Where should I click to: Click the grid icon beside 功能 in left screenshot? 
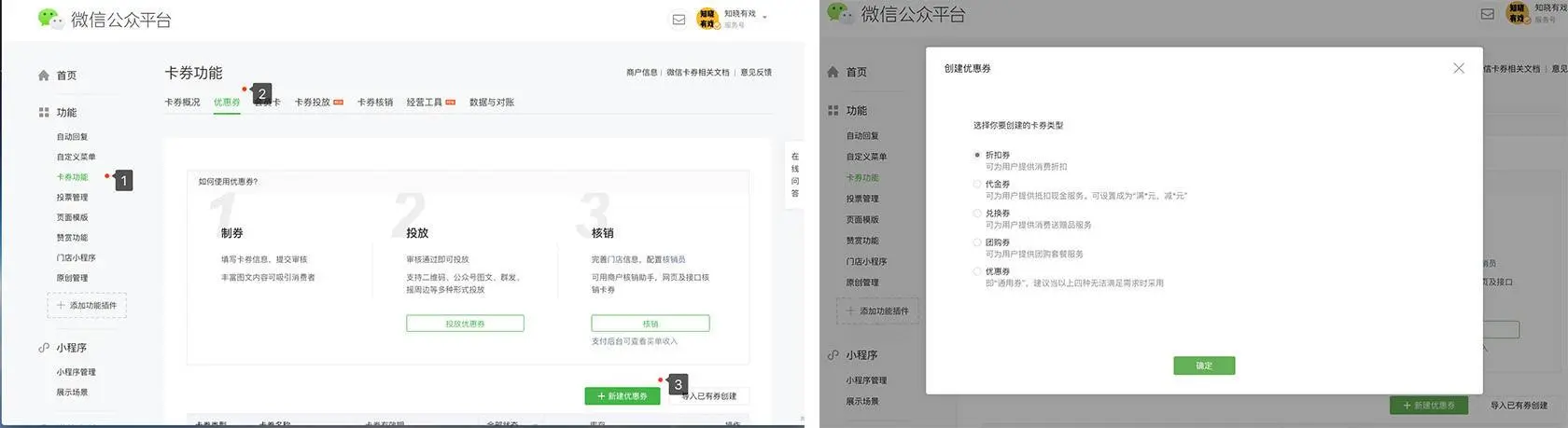coord(44,112)
